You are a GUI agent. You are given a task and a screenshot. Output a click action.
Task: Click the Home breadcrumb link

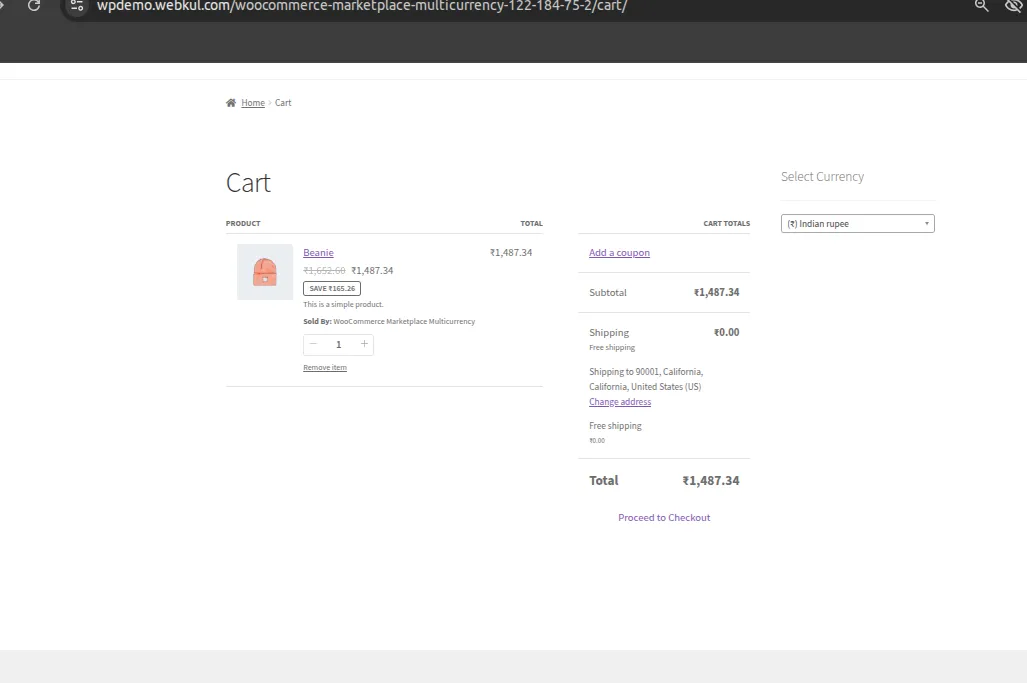tap(253, 103)
